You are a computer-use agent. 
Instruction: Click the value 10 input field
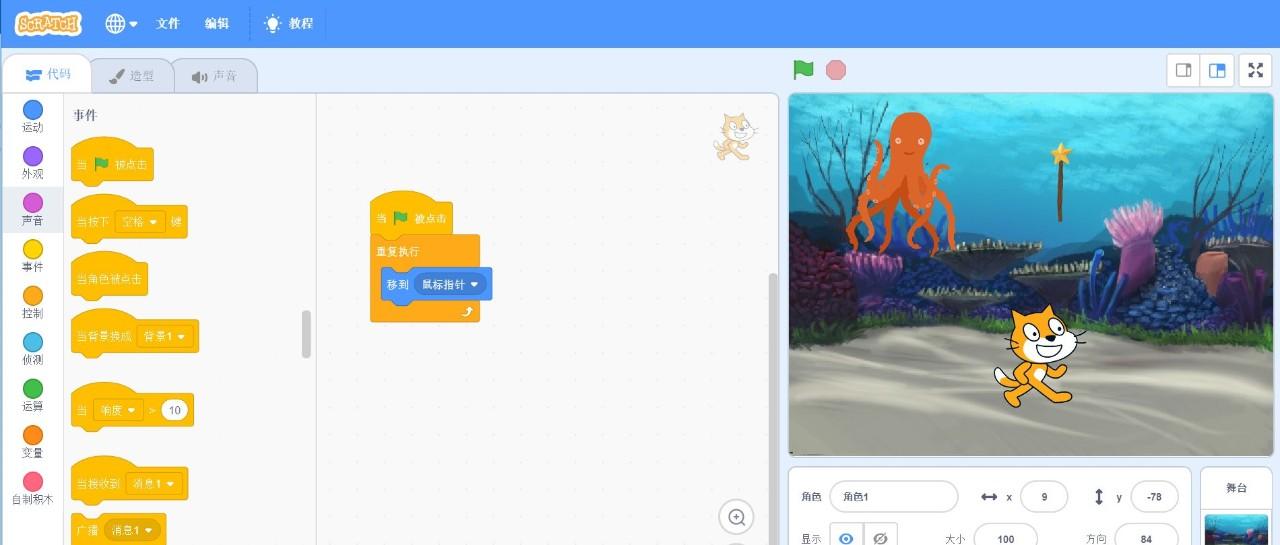(x=174, y=410)
